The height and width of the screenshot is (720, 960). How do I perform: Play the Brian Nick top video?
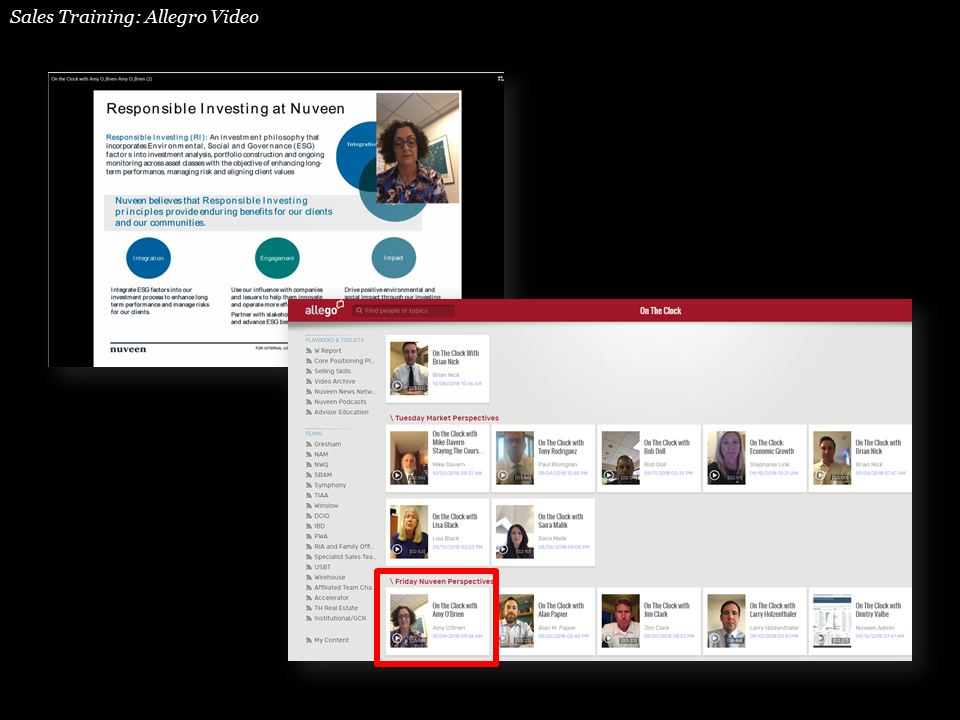pyautogui.click(x=397, y=386)
